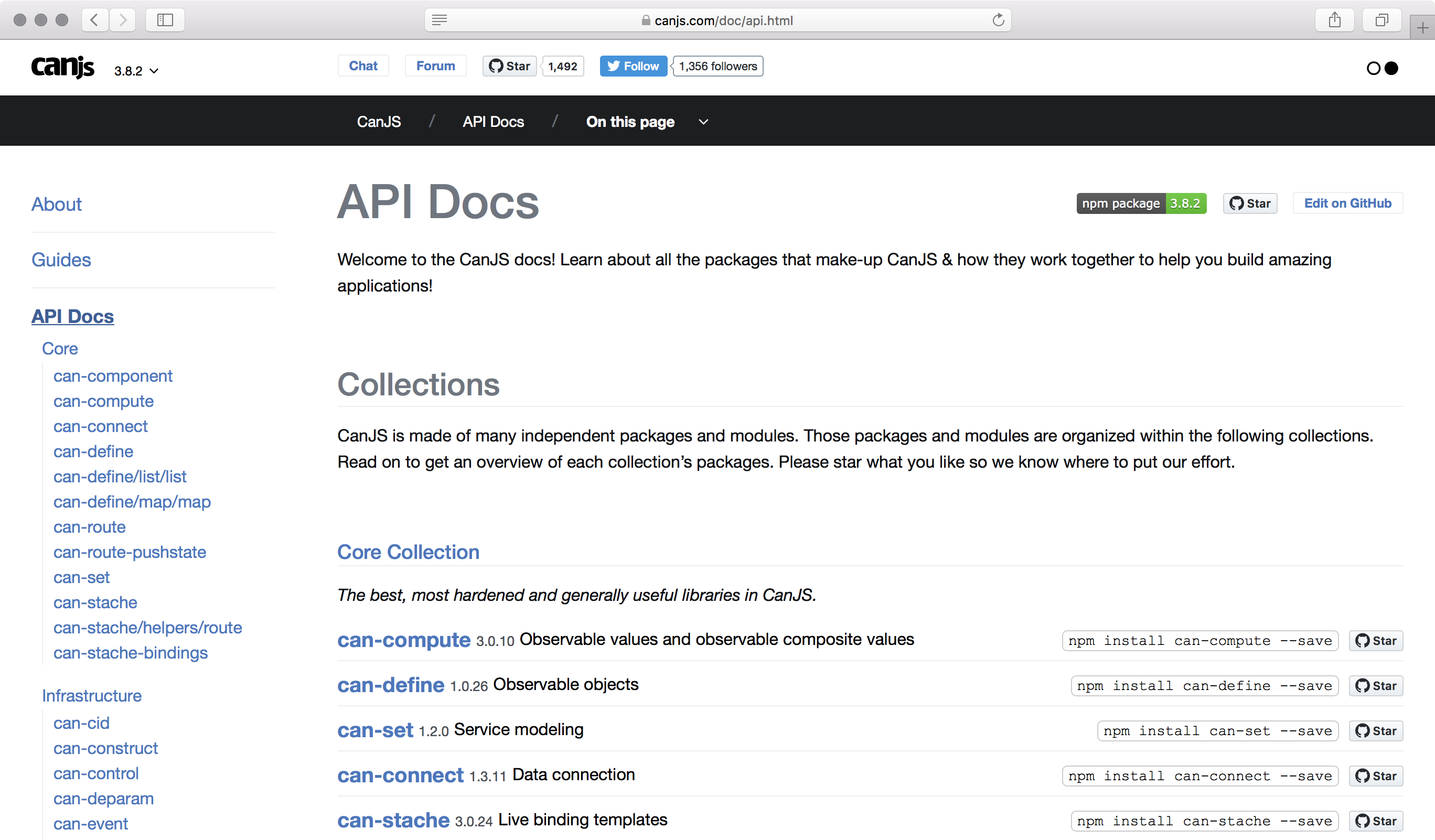The height and width of the screenshot is (840, 1435).
Task: Open can-route-pushstate in sidebar
Action: (130, 552)
